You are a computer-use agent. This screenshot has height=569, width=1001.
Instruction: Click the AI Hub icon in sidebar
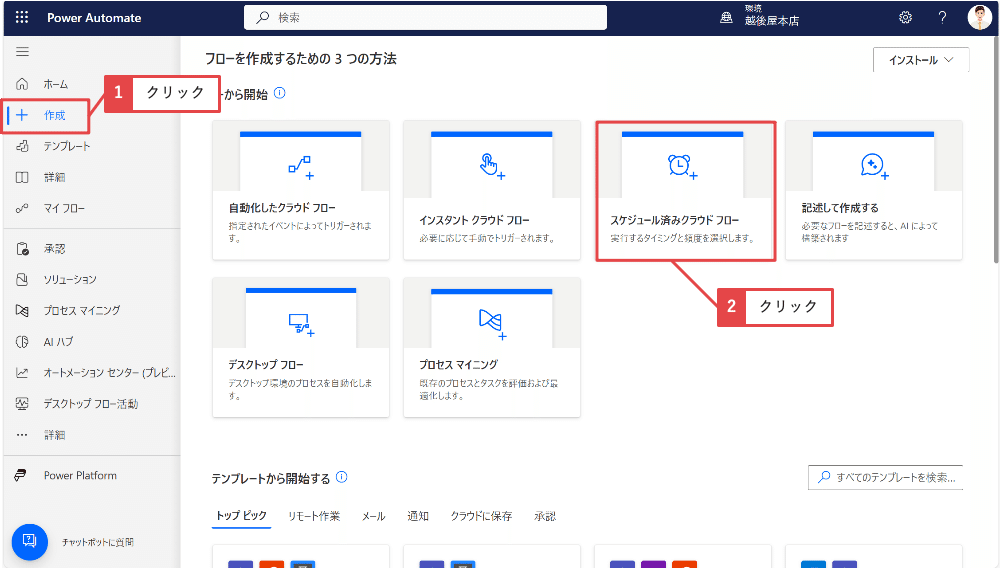coord(22,342)
